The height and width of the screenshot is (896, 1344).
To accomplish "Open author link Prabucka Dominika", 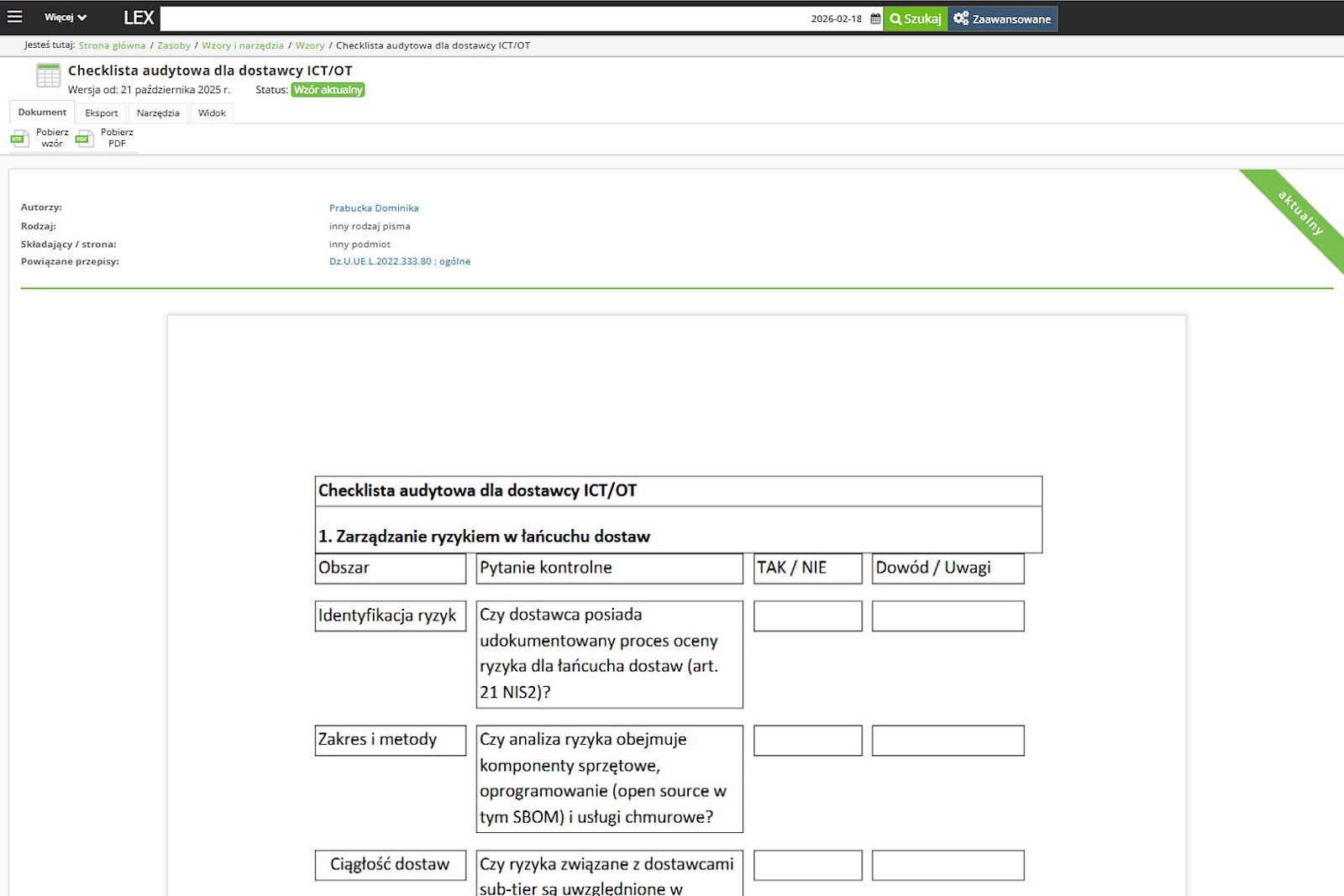I will (374, 208).
